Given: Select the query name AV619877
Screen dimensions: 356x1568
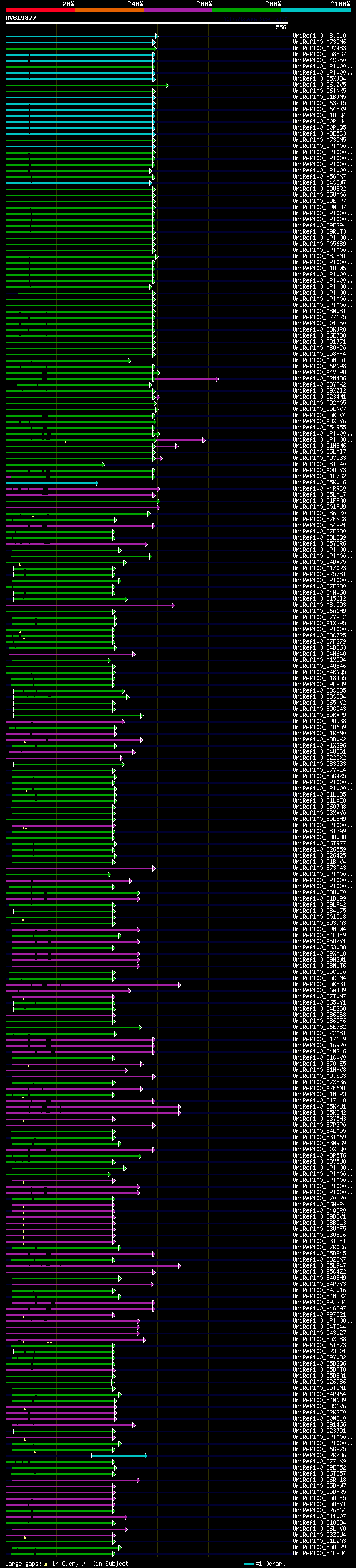Looking at the screenshot, I should 21,18.
